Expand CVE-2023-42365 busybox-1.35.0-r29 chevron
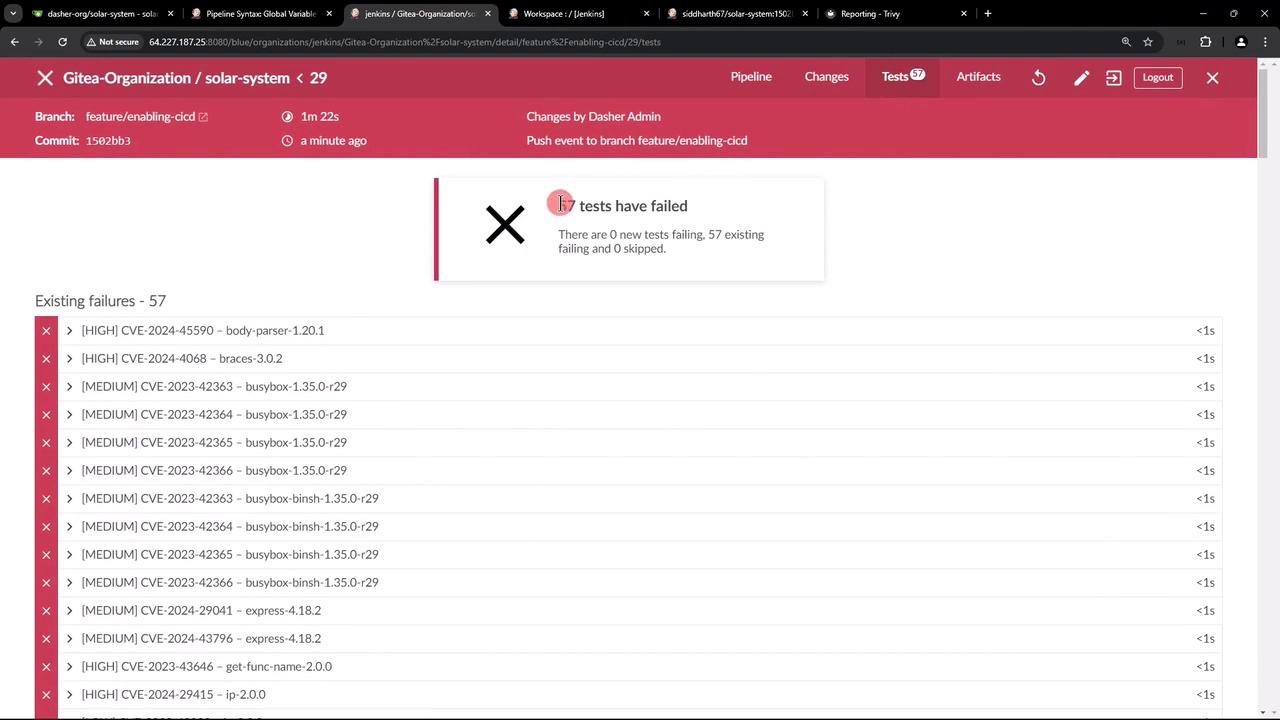Image resolution: width=1280 pixels, height=720 pixels. click(x=69, y=443)
